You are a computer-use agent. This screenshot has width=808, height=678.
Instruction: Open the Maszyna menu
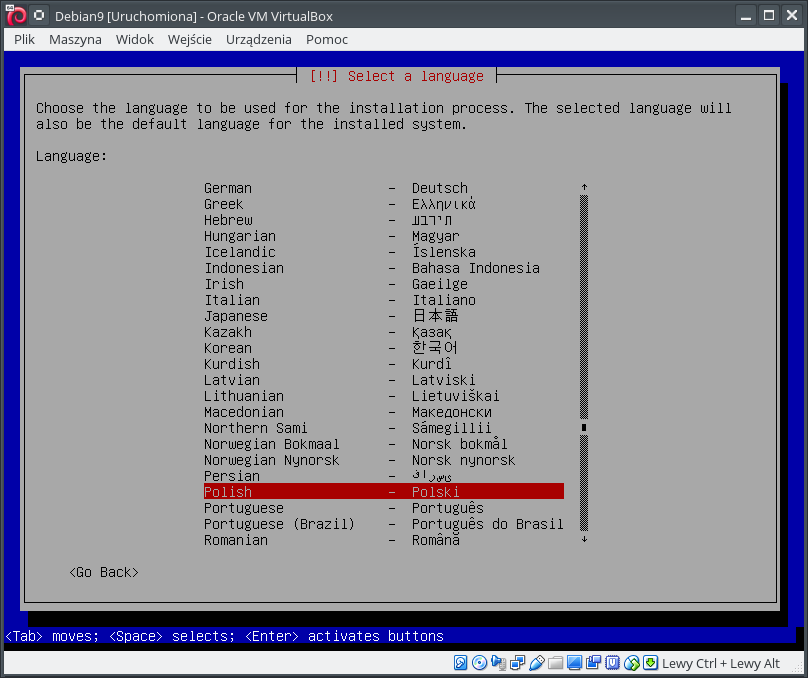[x=75, y=39]
